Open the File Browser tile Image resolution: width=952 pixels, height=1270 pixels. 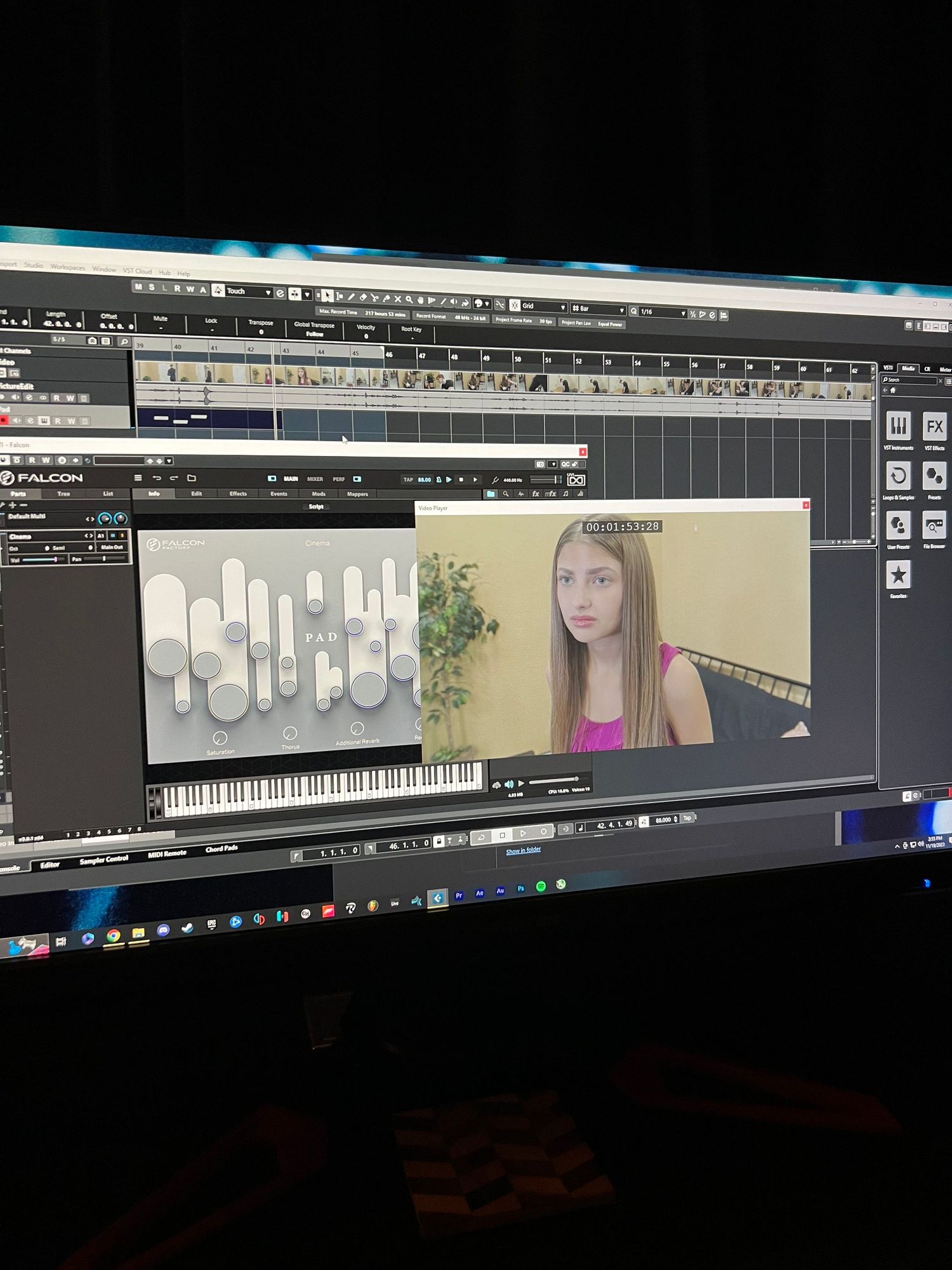click(934, 525)
